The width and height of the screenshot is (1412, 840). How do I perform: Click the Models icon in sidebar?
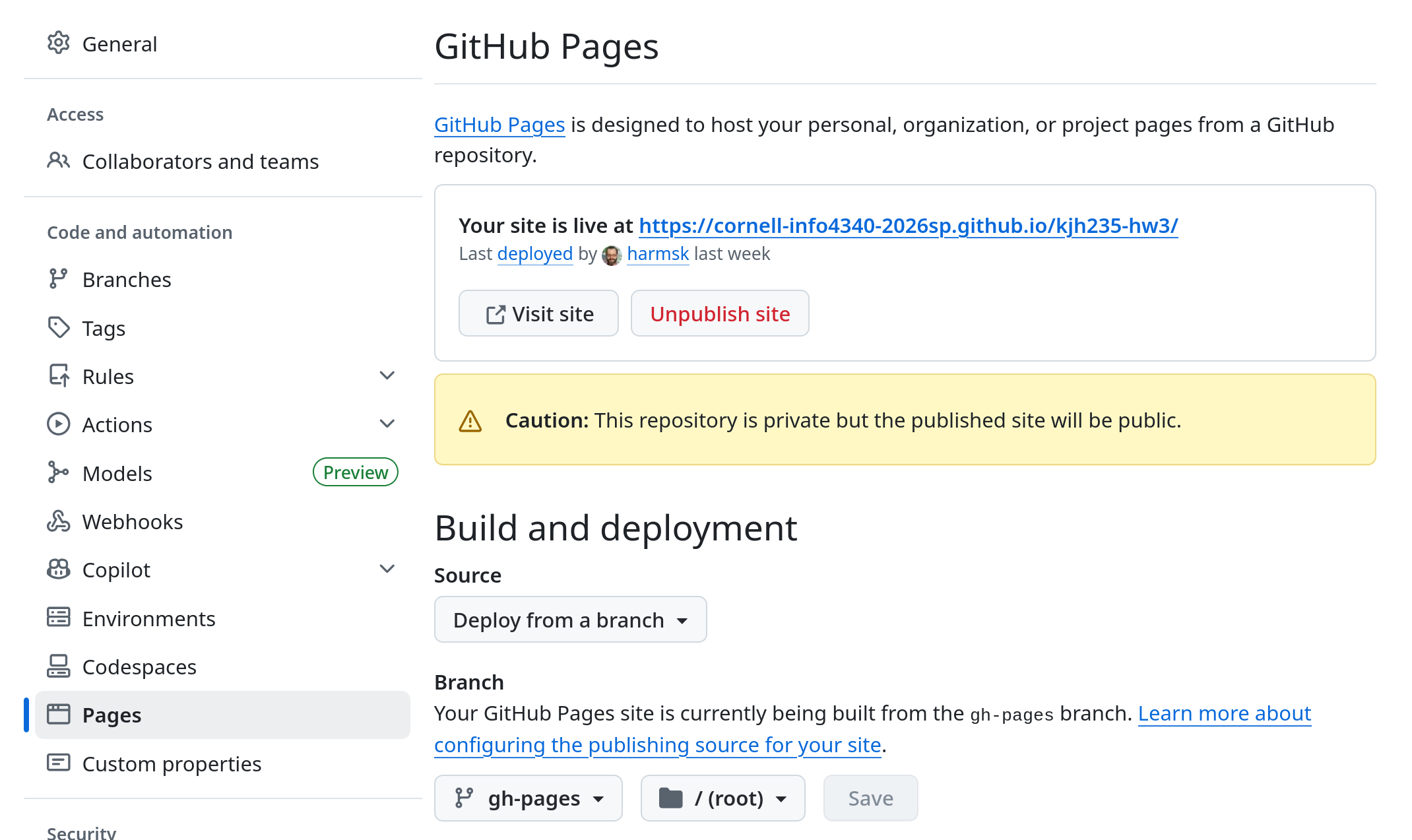58,472
